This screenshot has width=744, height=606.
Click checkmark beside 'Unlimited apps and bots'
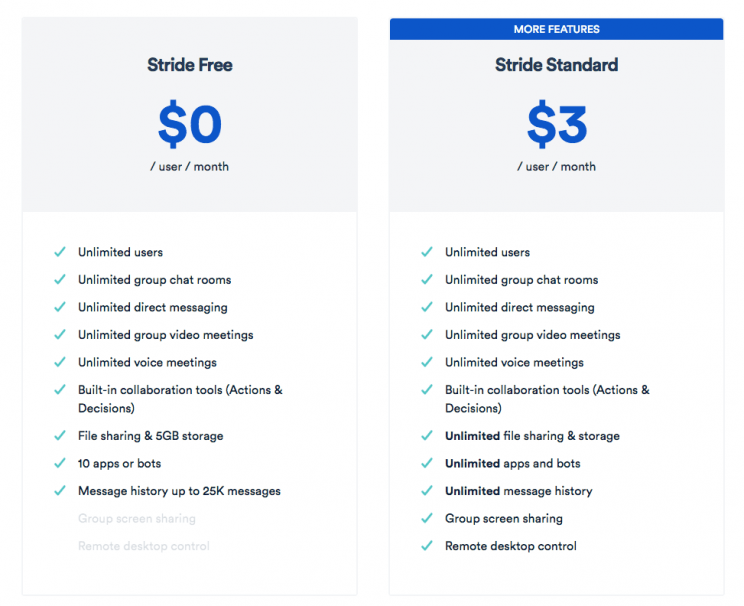pyautogui.click(x=427, y=463)
